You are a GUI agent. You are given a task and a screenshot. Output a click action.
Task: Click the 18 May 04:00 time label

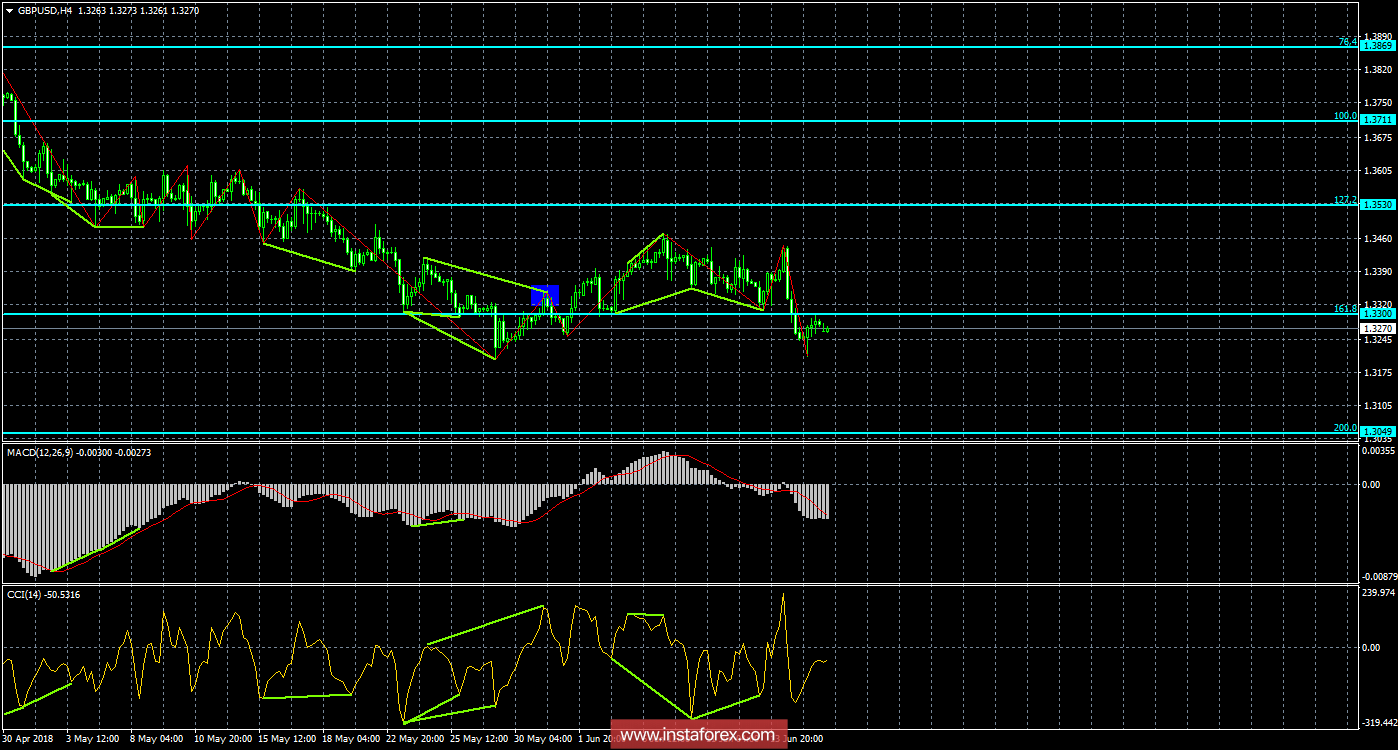point(350,739)
